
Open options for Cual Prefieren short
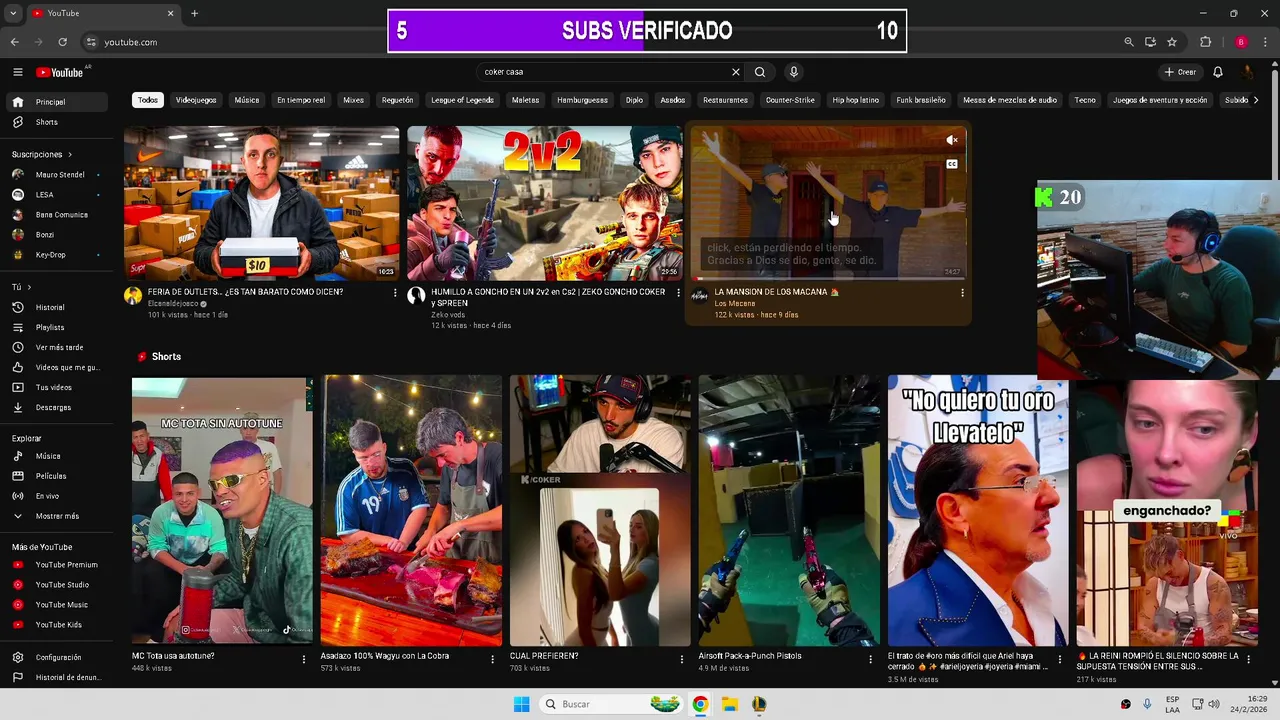tap(681, 659)
